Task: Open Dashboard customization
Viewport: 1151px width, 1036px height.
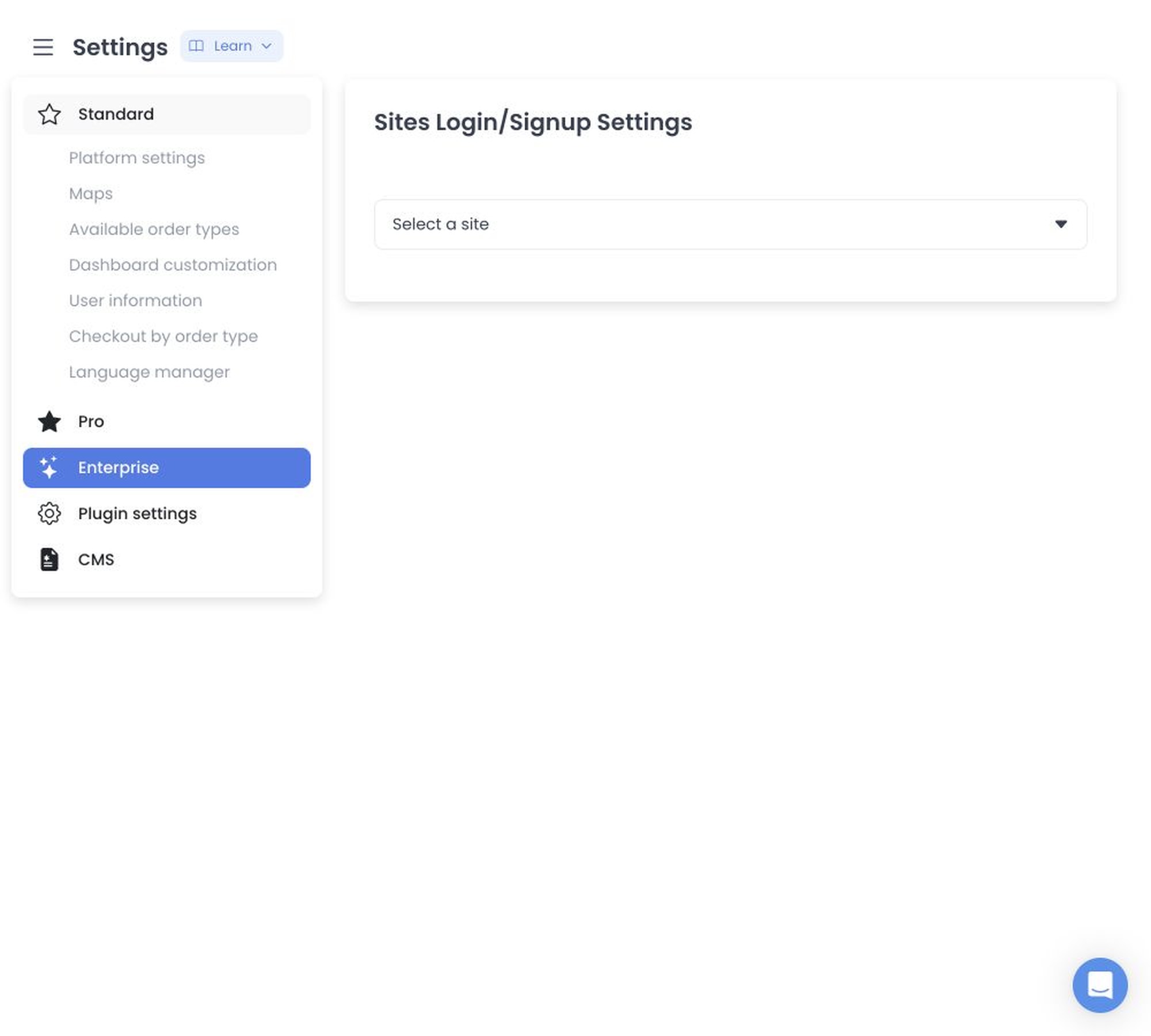Action: click(173, 265)
